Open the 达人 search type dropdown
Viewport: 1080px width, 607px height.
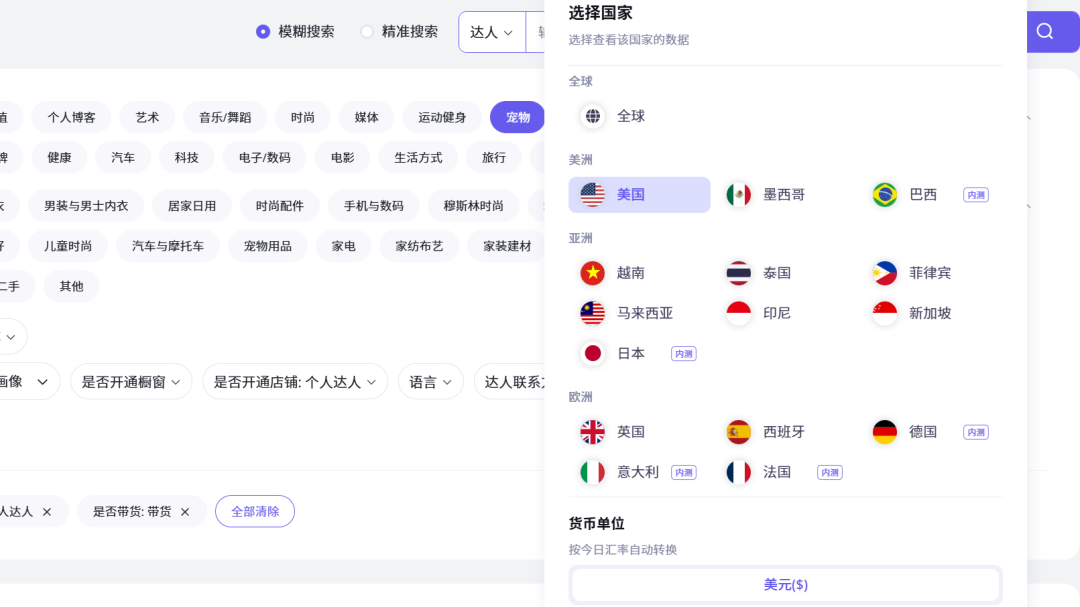(x=491, y=32)
